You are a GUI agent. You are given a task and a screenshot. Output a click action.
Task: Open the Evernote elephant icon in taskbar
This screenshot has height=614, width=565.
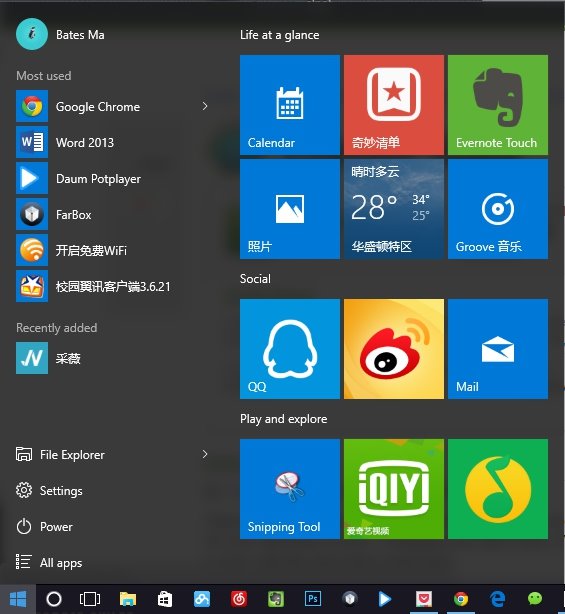click(276, 599)
